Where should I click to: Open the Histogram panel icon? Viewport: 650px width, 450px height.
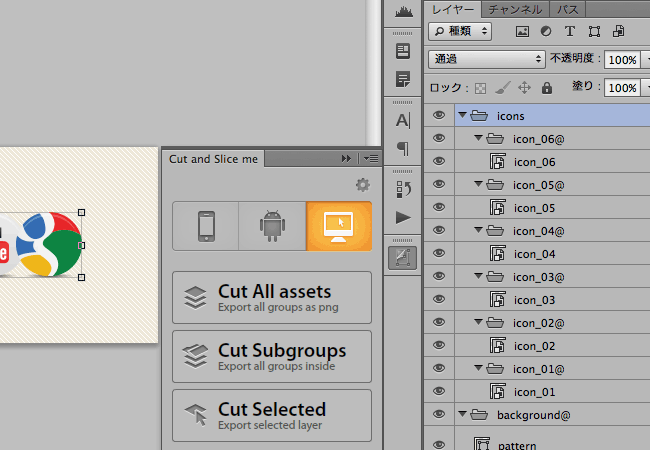[x=403, y=12]
